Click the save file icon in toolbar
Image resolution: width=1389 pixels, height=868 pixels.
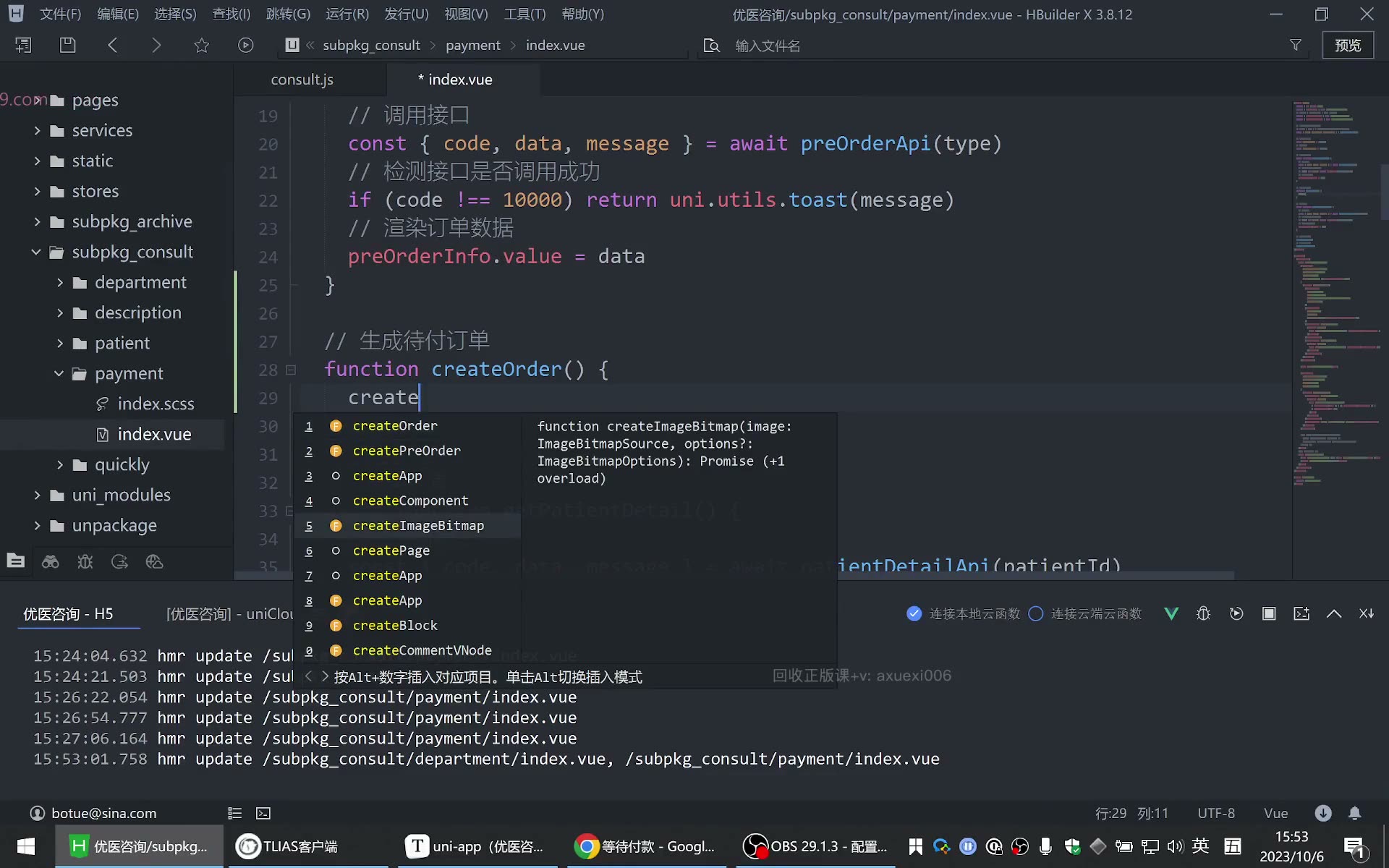coord(67,45)
